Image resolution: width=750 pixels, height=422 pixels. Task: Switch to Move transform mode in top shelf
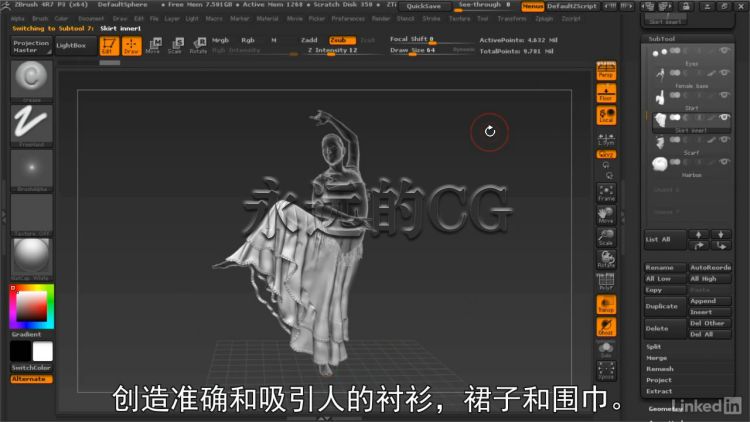click(x=153, y=46)
